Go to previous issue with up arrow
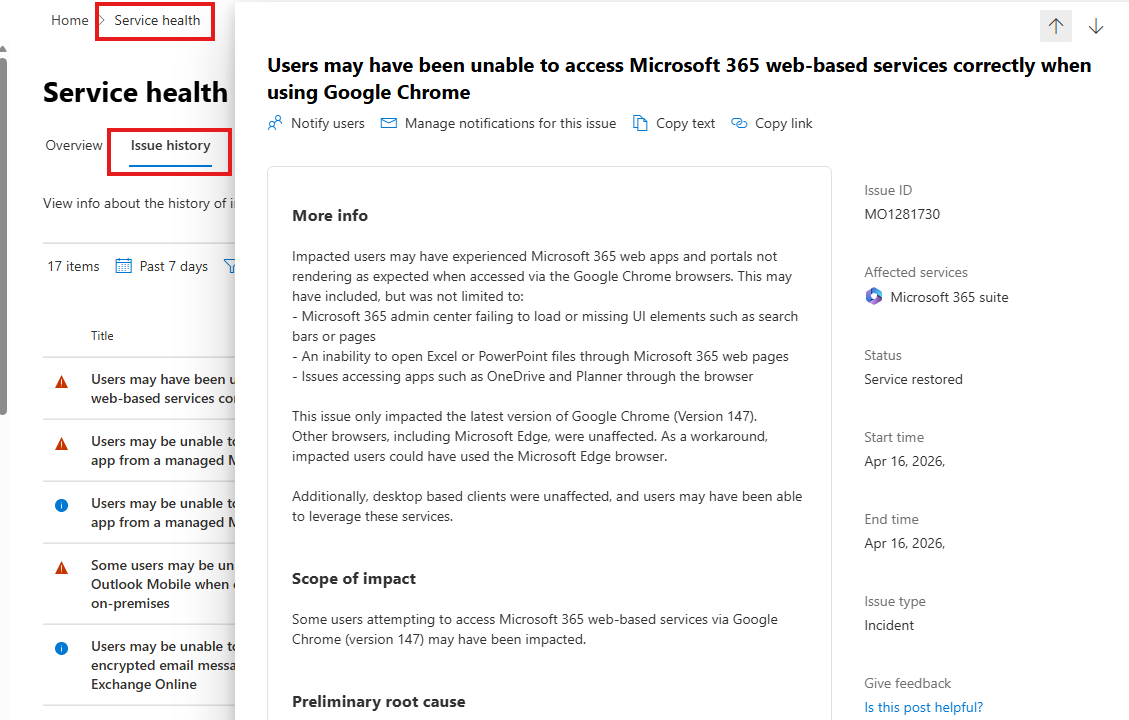 pyautogui.click(x=1056, y=27)
